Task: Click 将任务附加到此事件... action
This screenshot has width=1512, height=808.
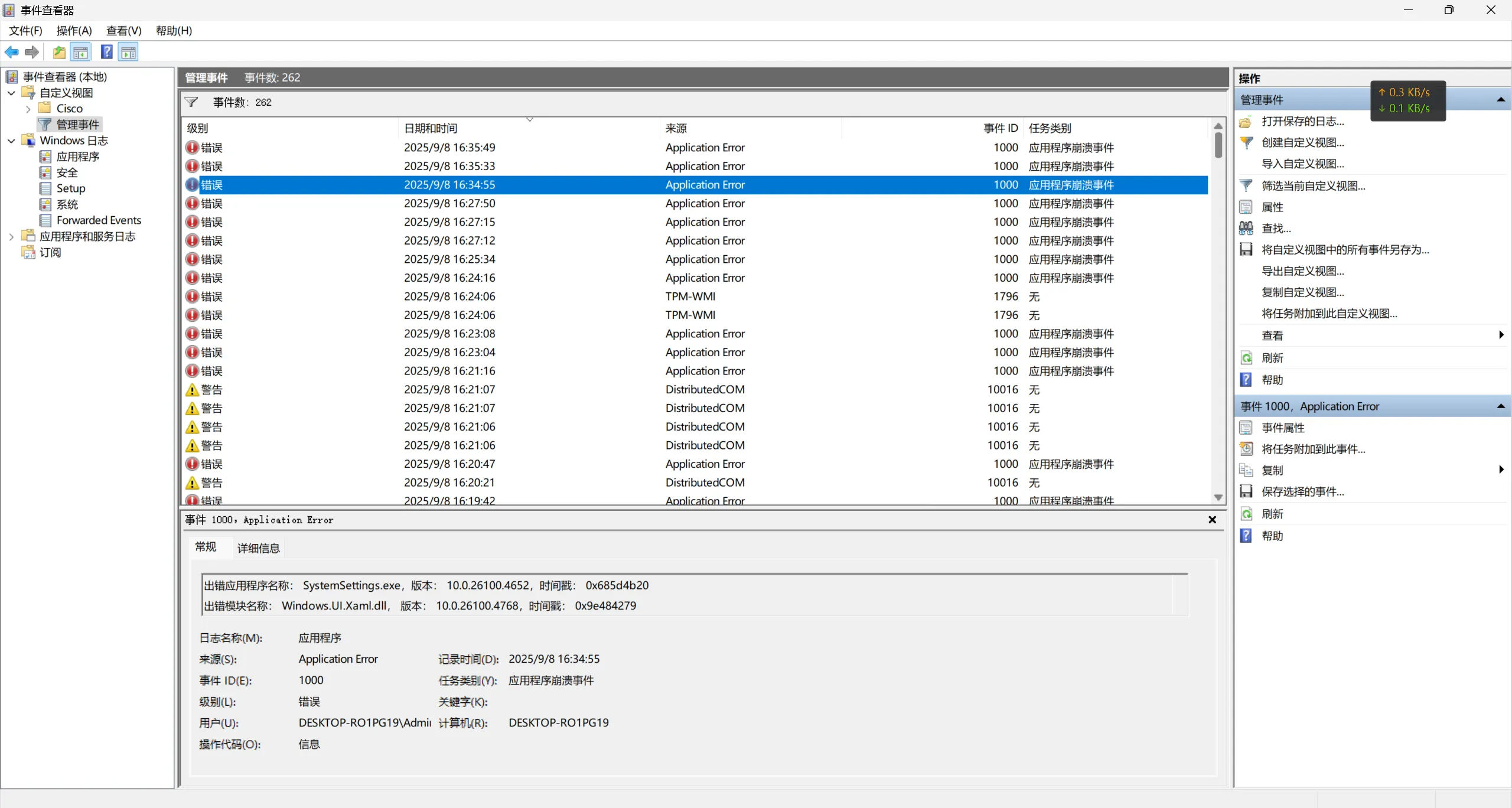Action: click(1313, 449)
